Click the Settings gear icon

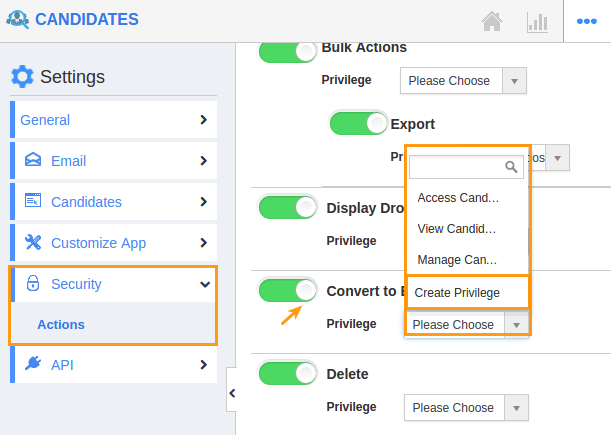[x=22, y=76]
